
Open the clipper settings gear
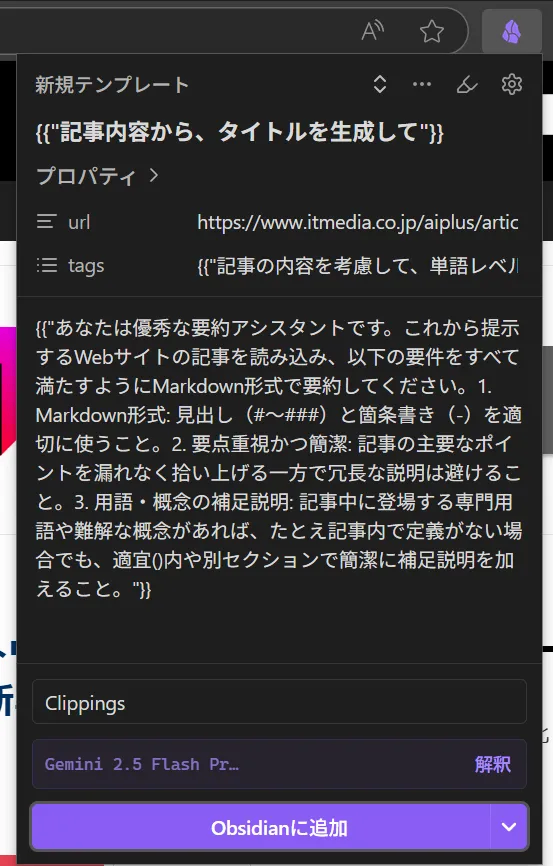[x=512, y=85]
